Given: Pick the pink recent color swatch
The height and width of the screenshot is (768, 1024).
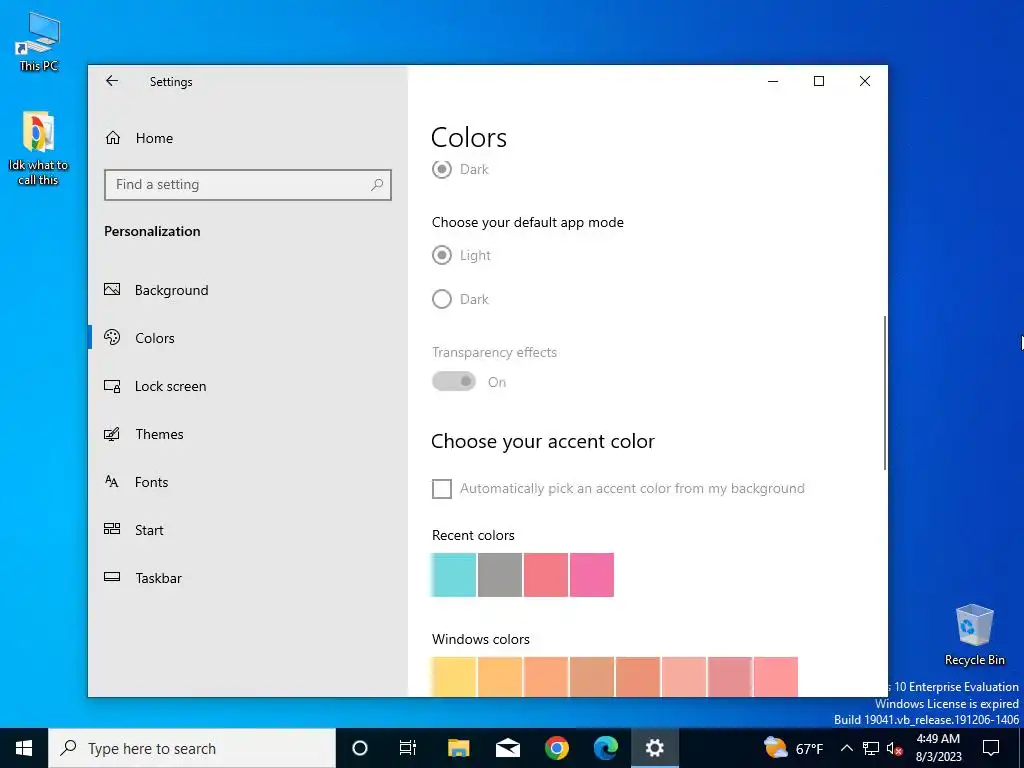Looking at the screenshot, I should pyautogui.click(x=592, y=575).
